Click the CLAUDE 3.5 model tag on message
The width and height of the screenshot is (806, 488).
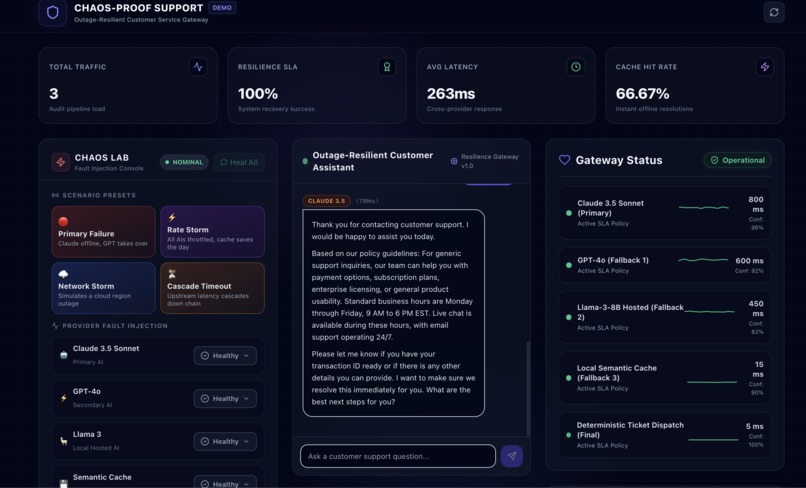tap(326, 201)
